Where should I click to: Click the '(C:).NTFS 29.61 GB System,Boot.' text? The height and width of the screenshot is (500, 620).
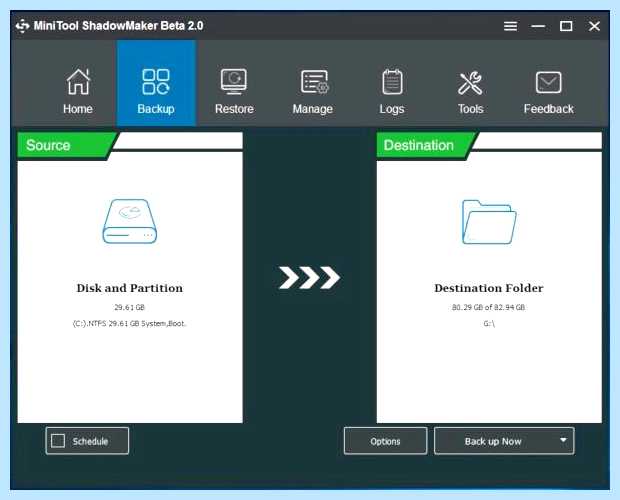pyautogui.click(x=129, y=323)
